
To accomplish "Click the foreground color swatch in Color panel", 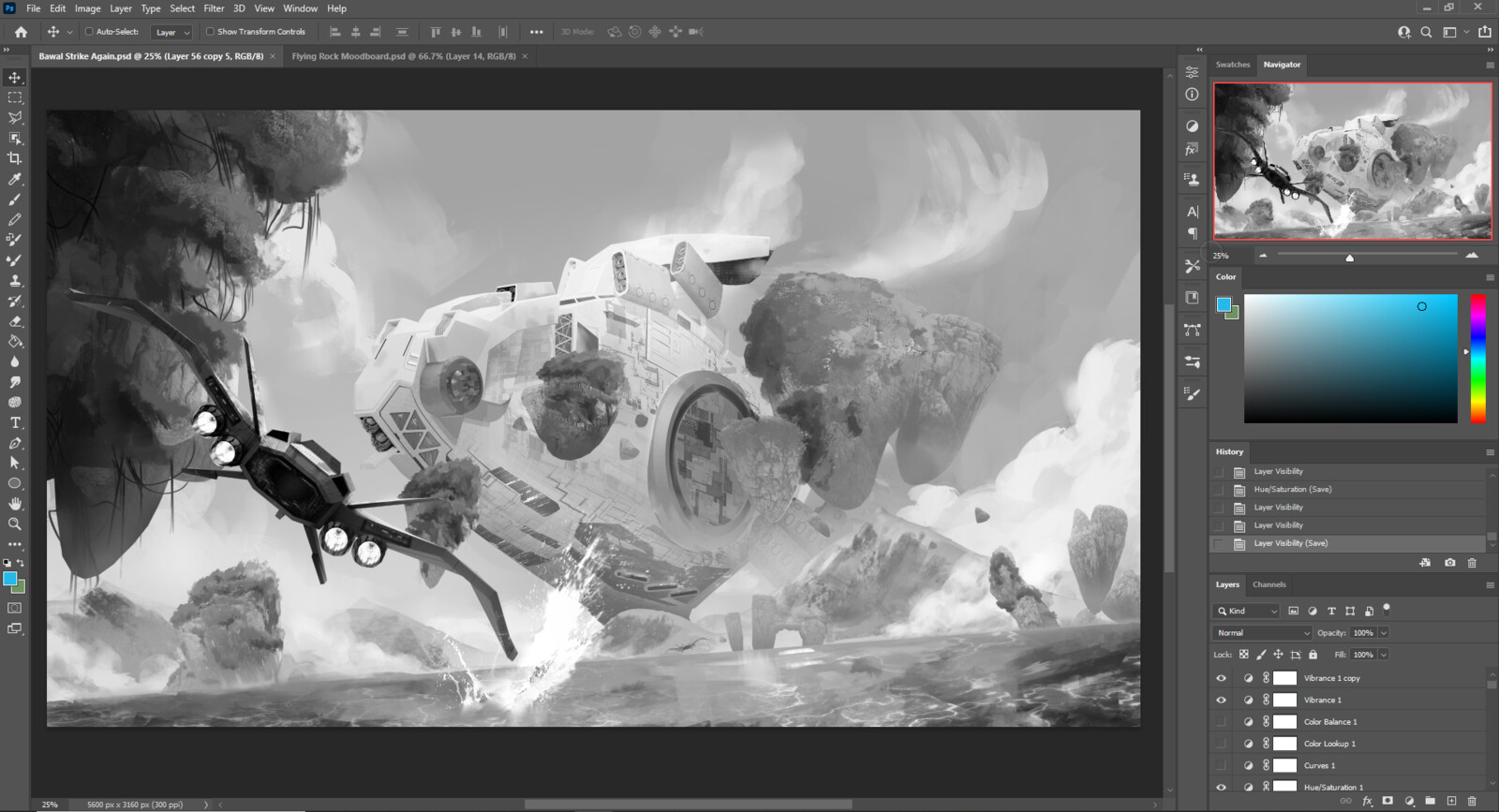I will [x=1224, y=304].
